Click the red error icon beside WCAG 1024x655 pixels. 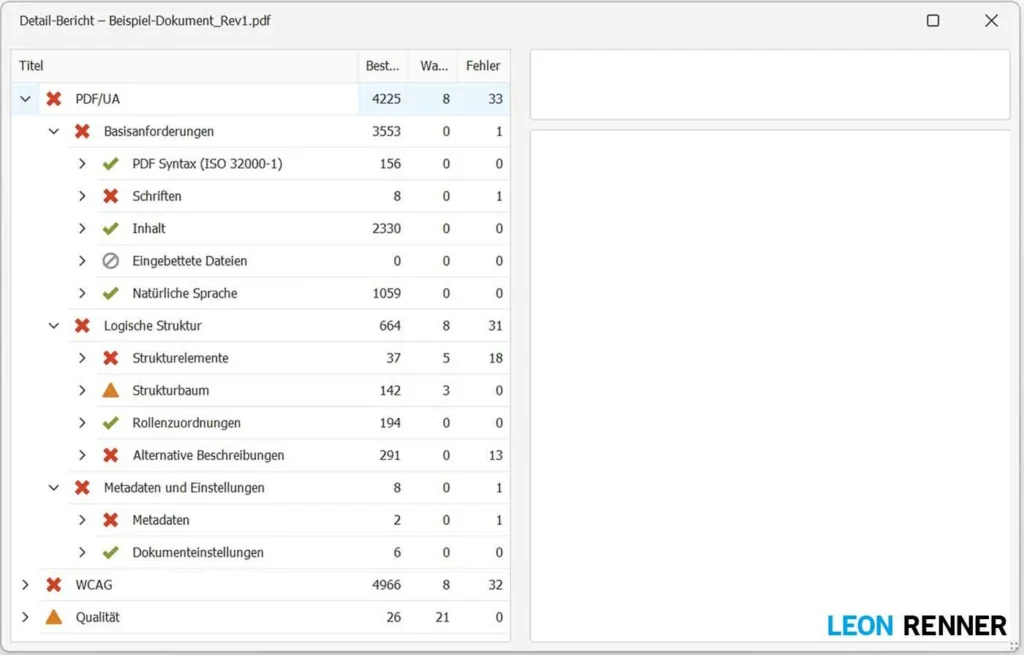click(54, 585)
